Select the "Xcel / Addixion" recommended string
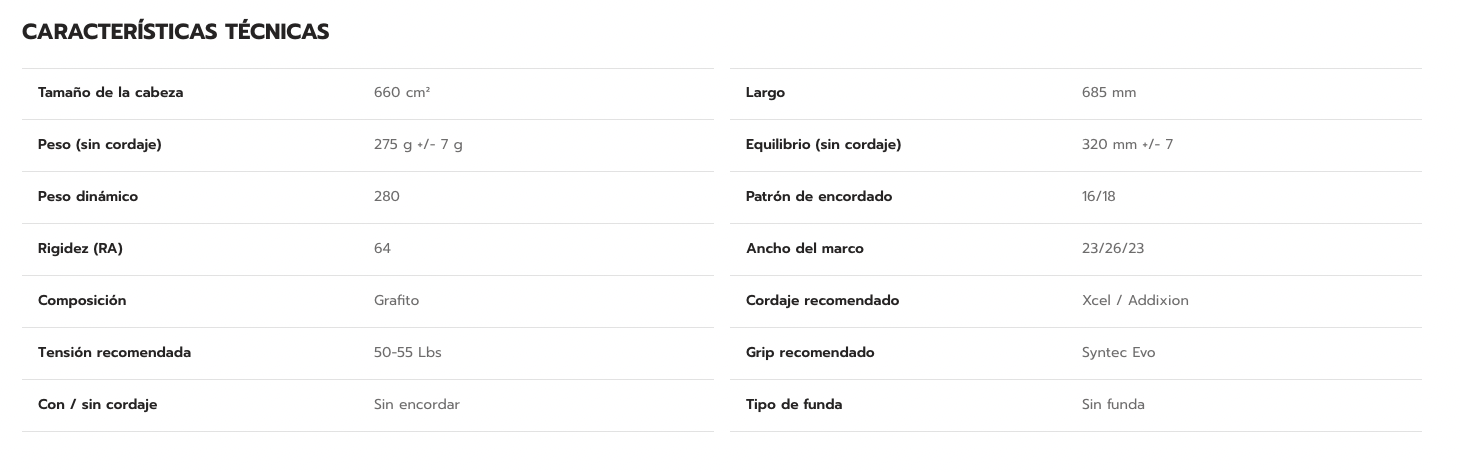Viewport: 1460px width, 472px height. point(1135,301)
